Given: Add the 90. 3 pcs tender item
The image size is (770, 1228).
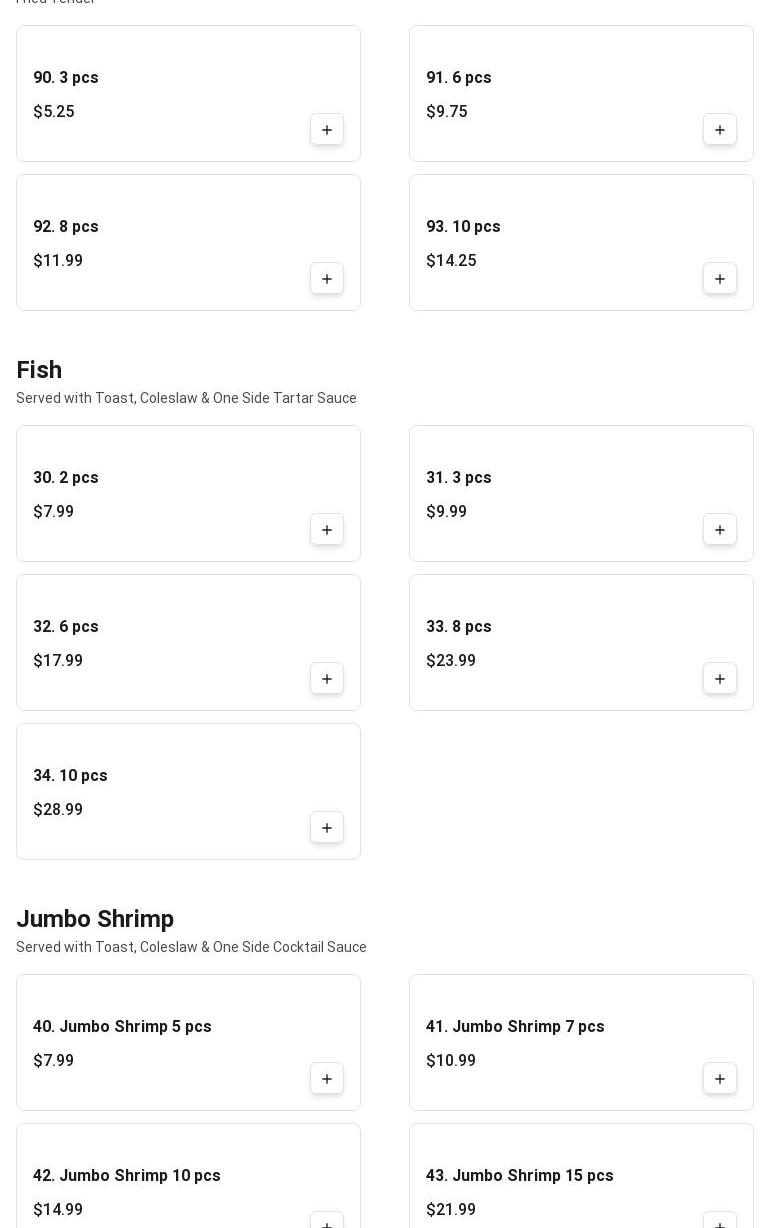Looking at the screenshot, I should (x=327, y=130).
